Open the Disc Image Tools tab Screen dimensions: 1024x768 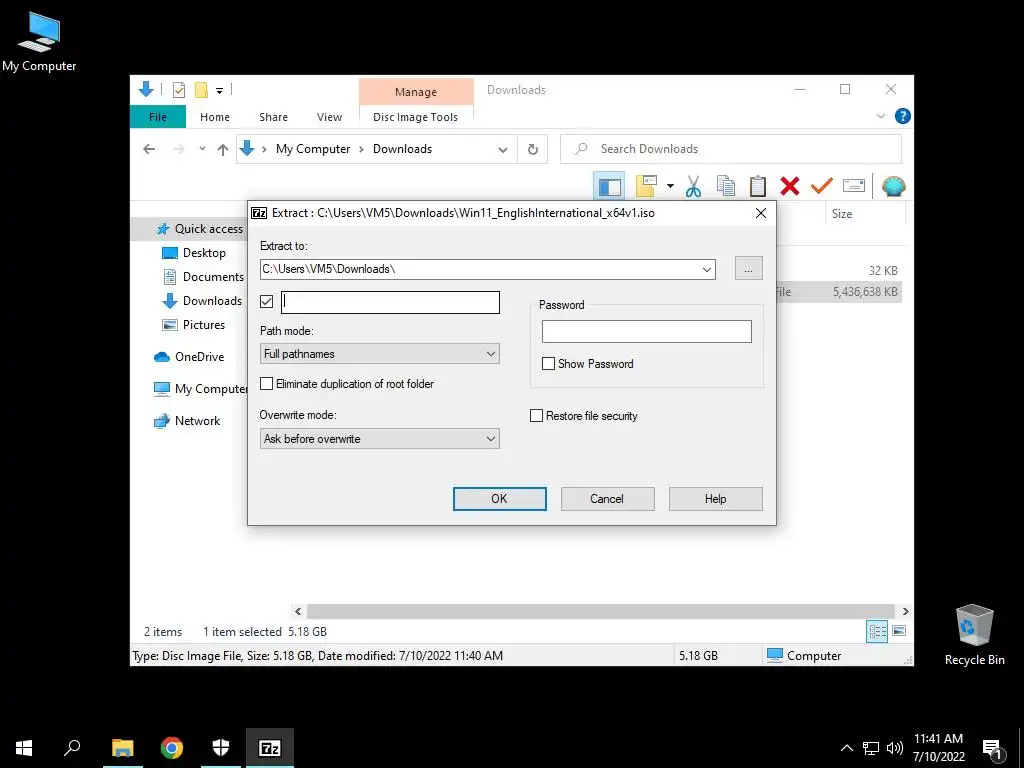click(x=415, y=117)
